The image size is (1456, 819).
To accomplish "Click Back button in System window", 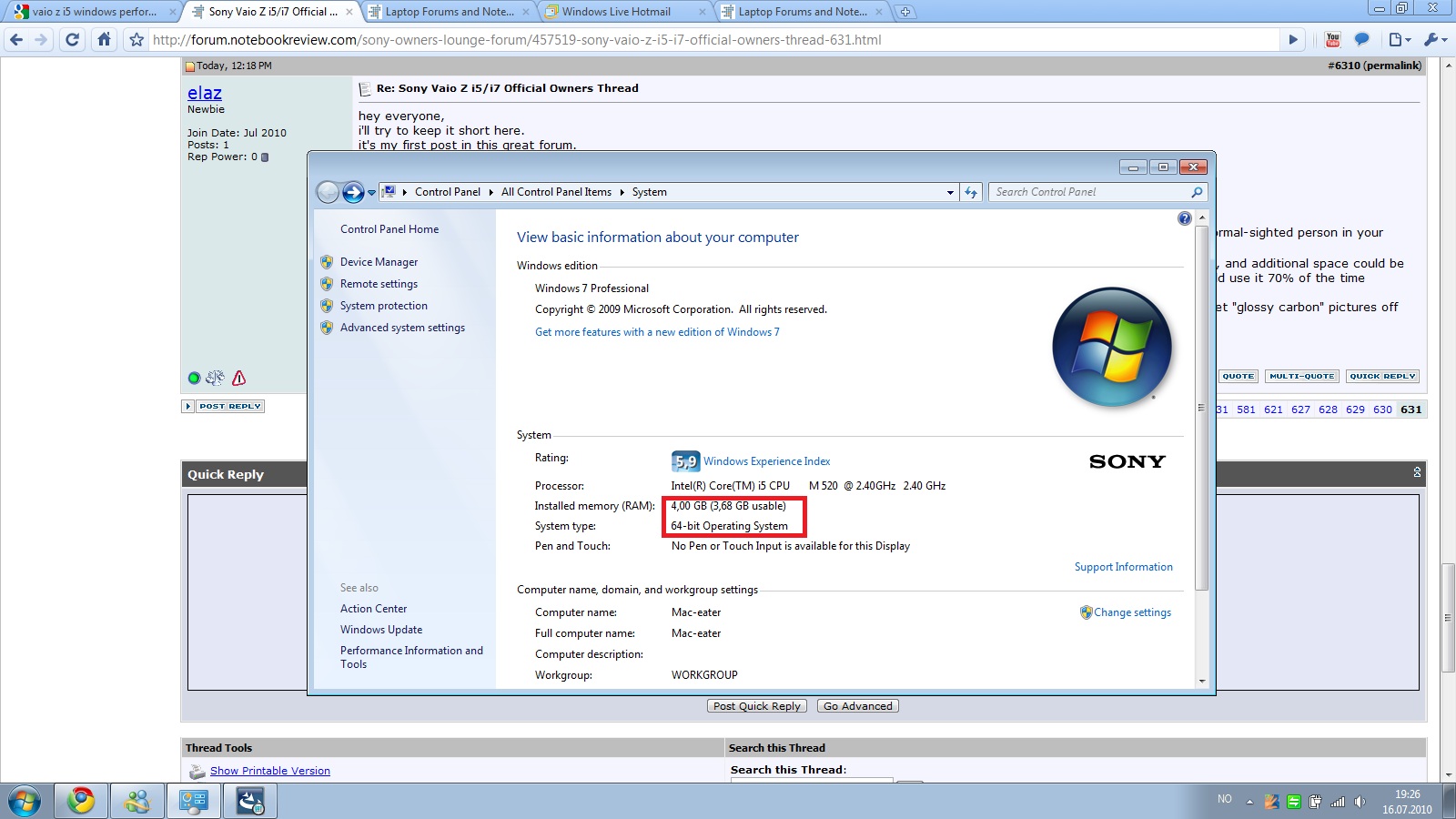I will (328, 192).
